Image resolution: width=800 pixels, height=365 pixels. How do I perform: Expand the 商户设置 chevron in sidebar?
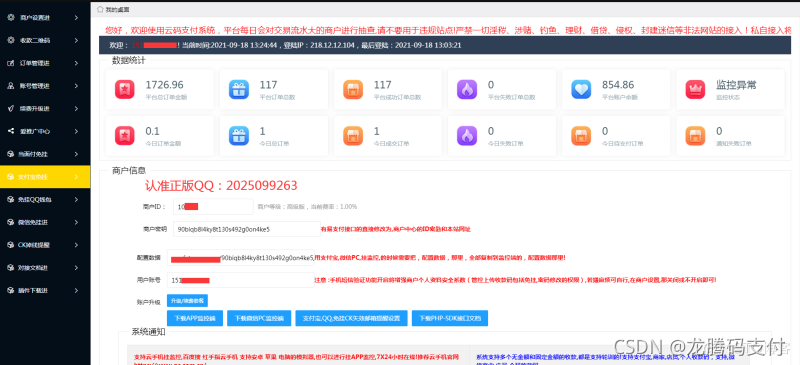[76, 18]
